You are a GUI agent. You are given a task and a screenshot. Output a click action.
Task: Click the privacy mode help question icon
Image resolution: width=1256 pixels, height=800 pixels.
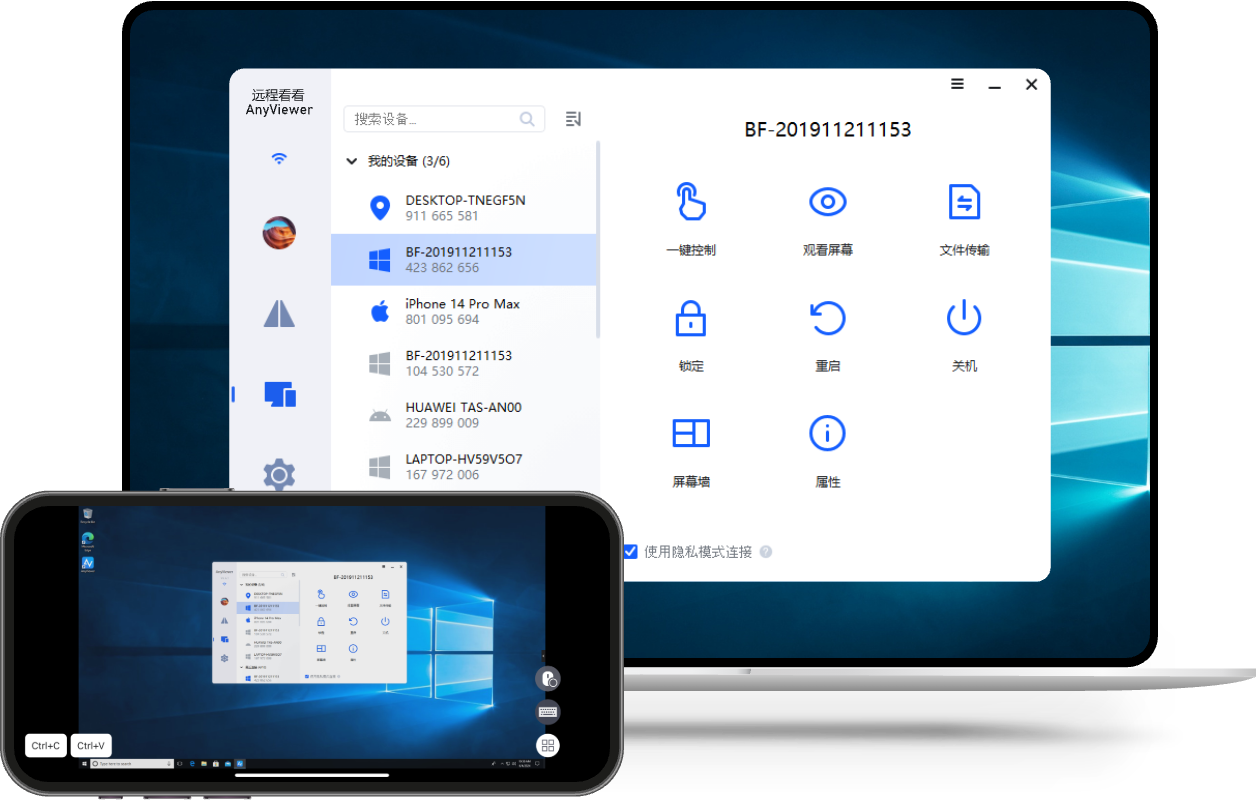tap(766, 552)
